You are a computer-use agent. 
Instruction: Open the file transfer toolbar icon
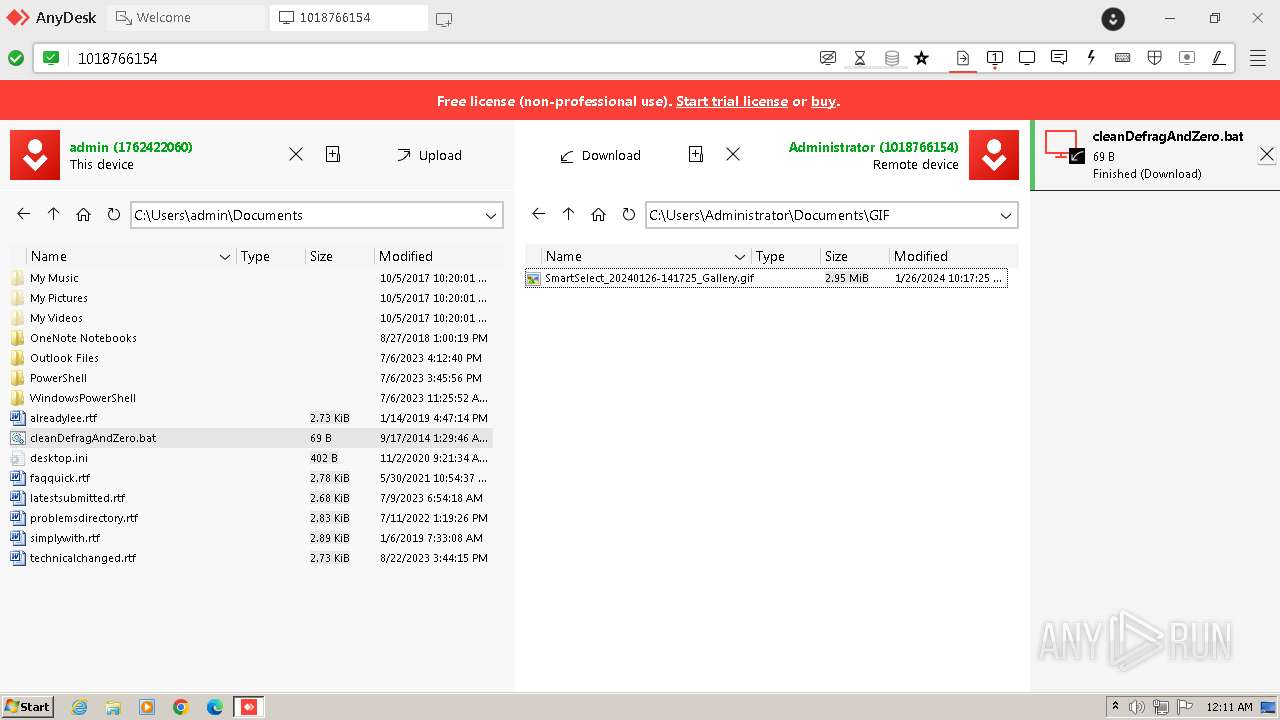pos(963,58)
